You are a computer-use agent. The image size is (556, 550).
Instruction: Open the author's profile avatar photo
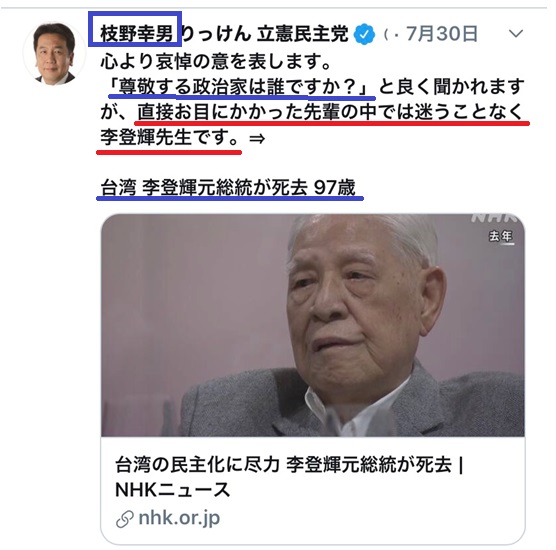click(x=54, y=54)
